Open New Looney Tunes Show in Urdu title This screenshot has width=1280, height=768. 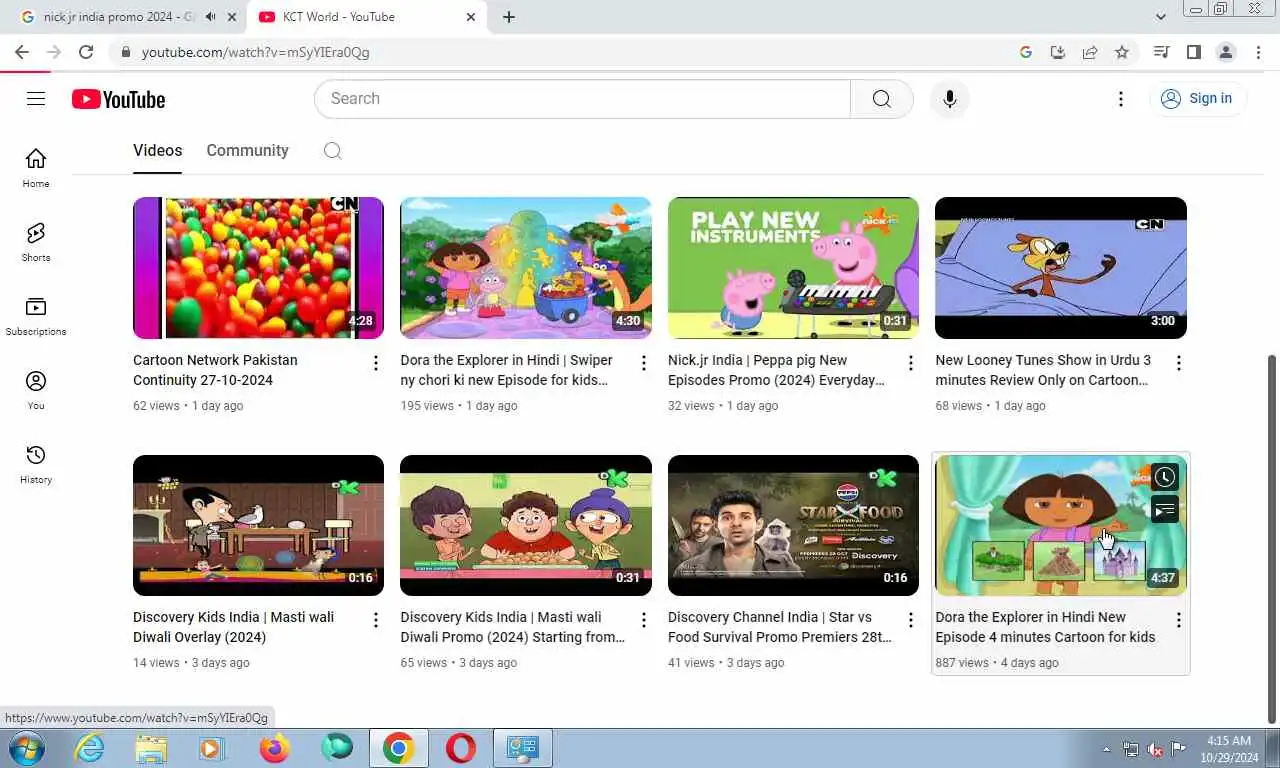tap(1043, 370)
